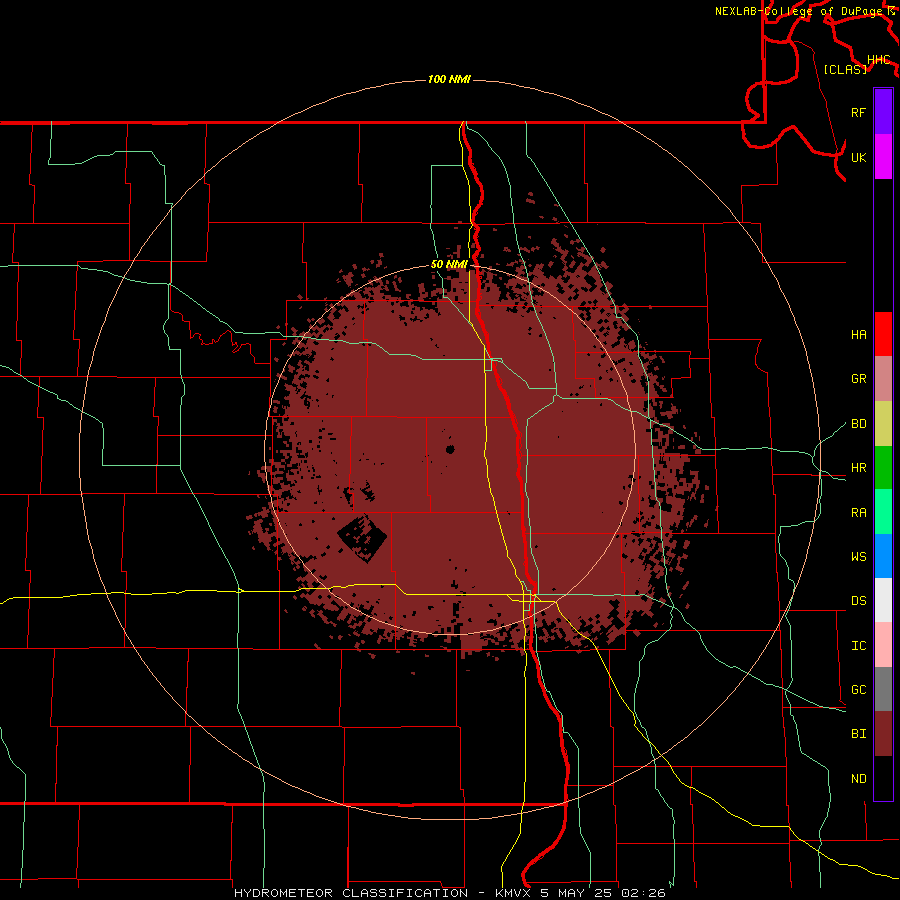This screenshot has height=900, width=900.
Task: Click the 02:26 timestamp
Action: [644, 893]
